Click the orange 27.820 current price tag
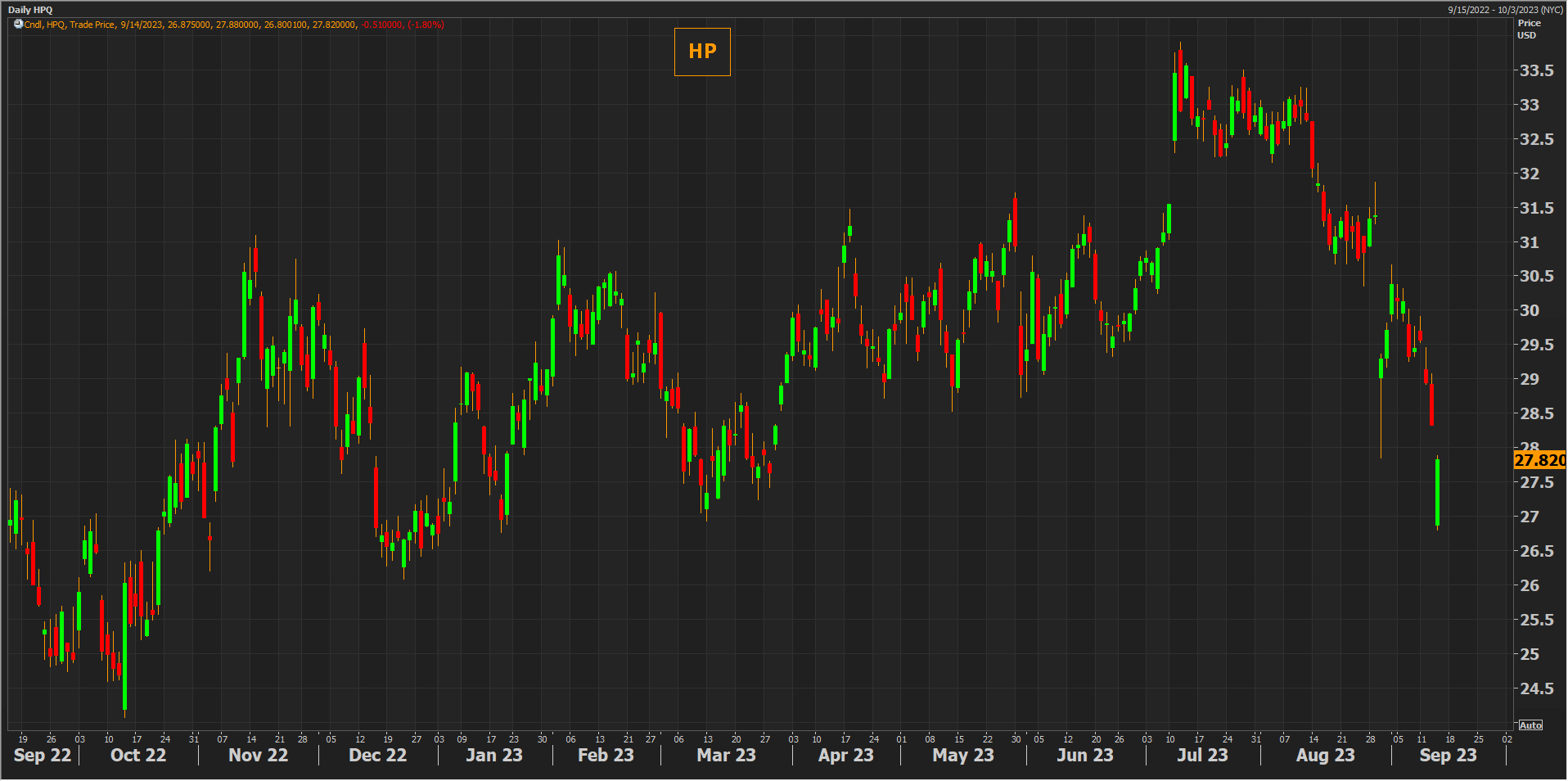The image size is (1568, 781). [x=1539, y=460]
